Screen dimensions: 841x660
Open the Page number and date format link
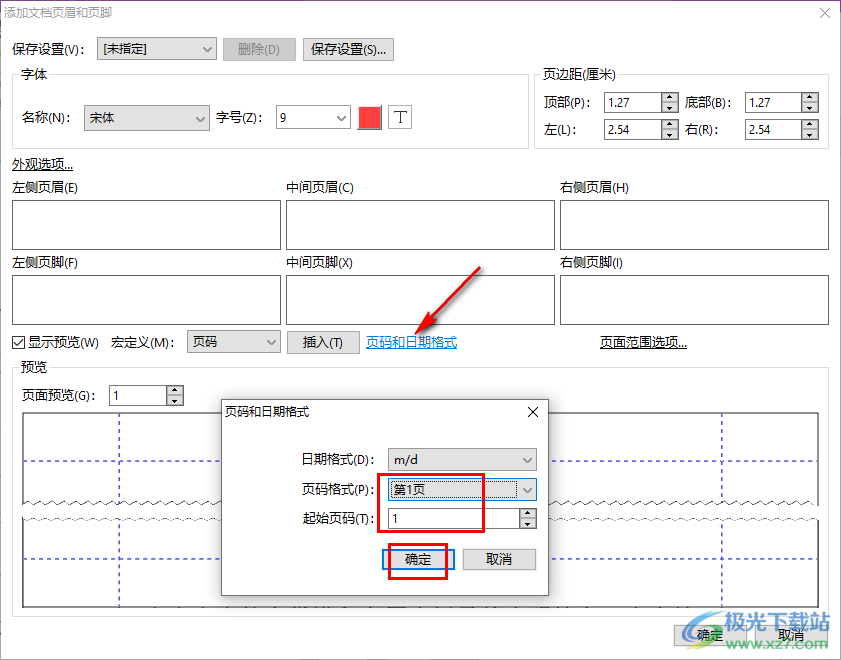(411, 342)
